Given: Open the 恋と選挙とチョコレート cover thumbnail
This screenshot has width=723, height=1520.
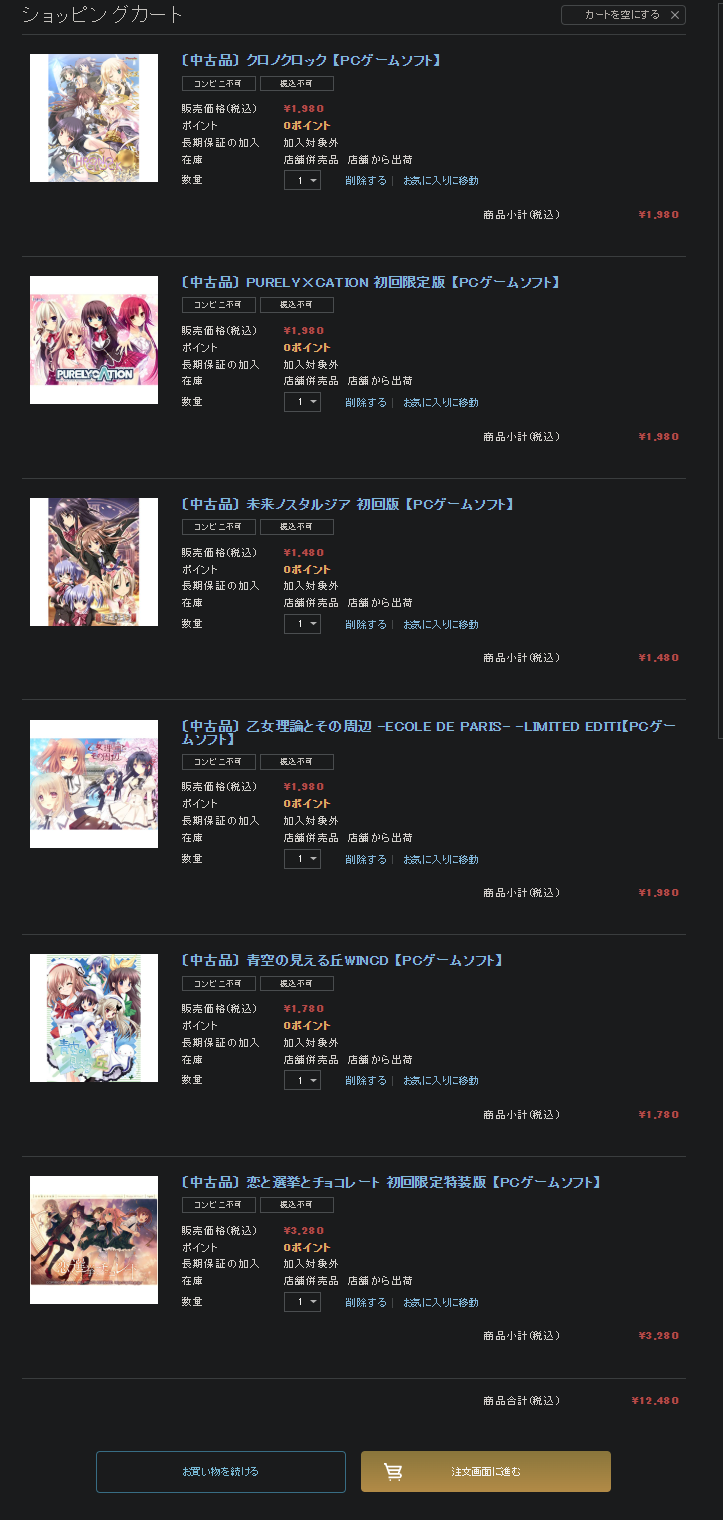Looking at the screenshot, I should pos(94,1240).
